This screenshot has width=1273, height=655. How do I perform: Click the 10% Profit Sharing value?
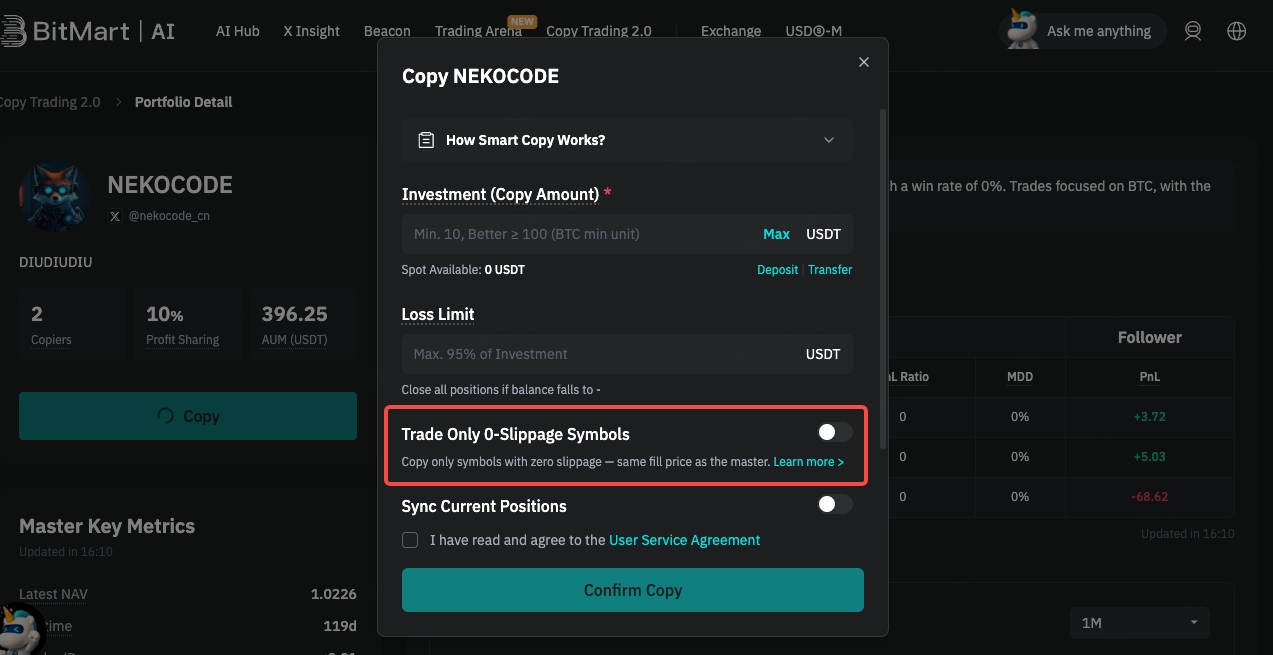click(165, 314)
